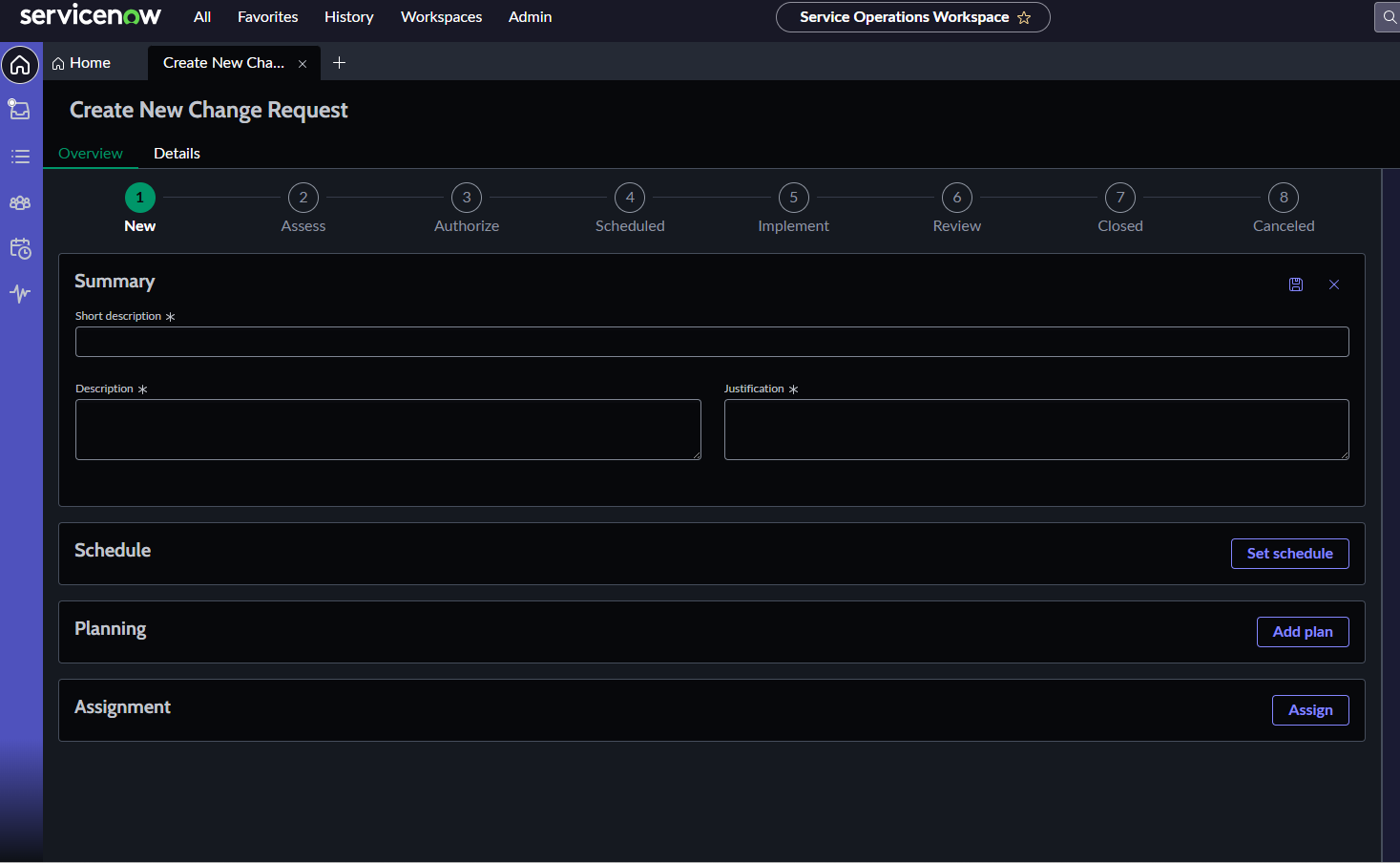Screen dimensions: 1400x863
Task: Click the Assign button
Action: click(x=1309, y=710)
